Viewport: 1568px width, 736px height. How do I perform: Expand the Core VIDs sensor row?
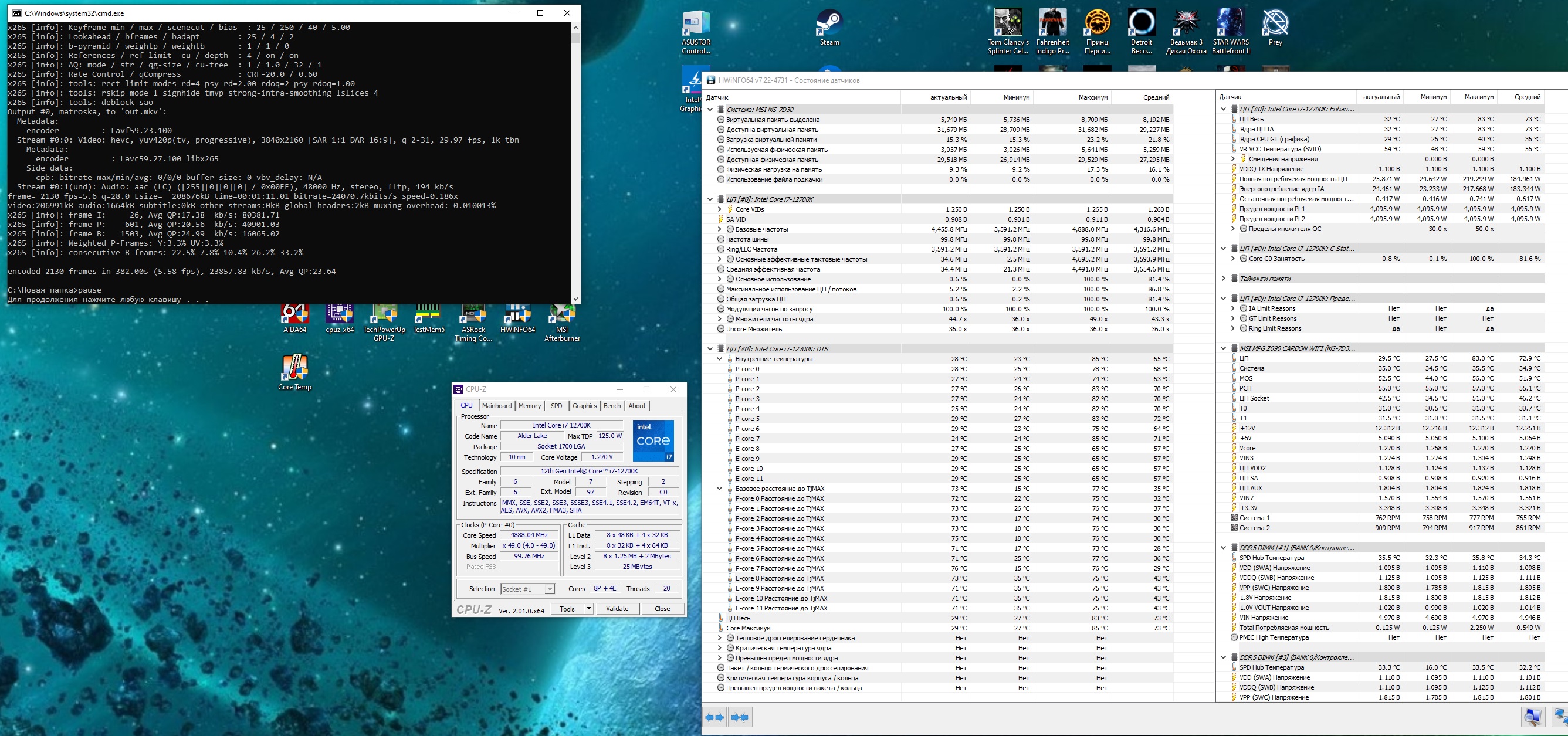pyautogui.click(x=720, y=209)
